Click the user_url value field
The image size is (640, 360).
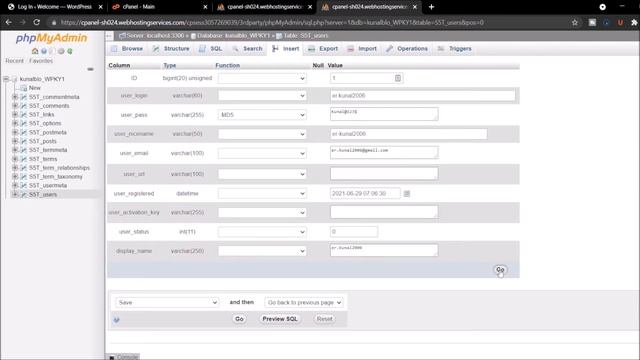[x=384, y=173]
